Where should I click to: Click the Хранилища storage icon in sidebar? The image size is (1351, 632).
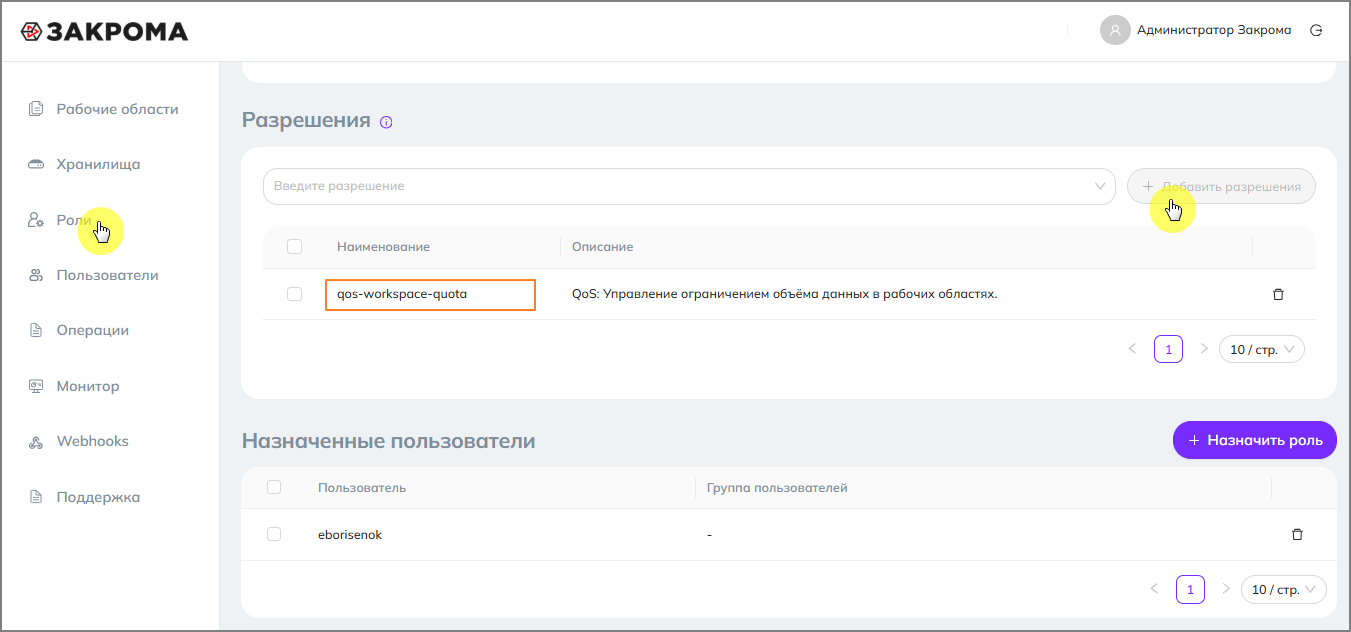36,164
